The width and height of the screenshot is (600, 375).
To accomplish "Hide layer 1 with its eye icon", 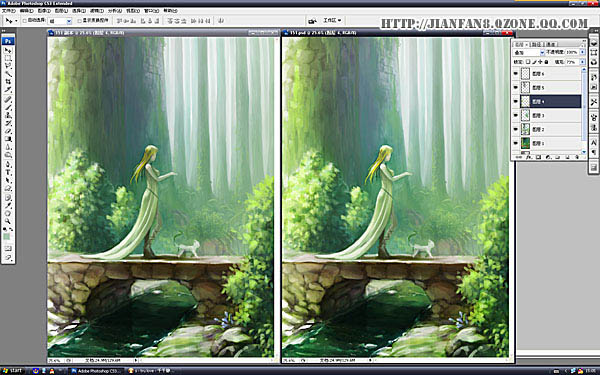I will (516, 143).
